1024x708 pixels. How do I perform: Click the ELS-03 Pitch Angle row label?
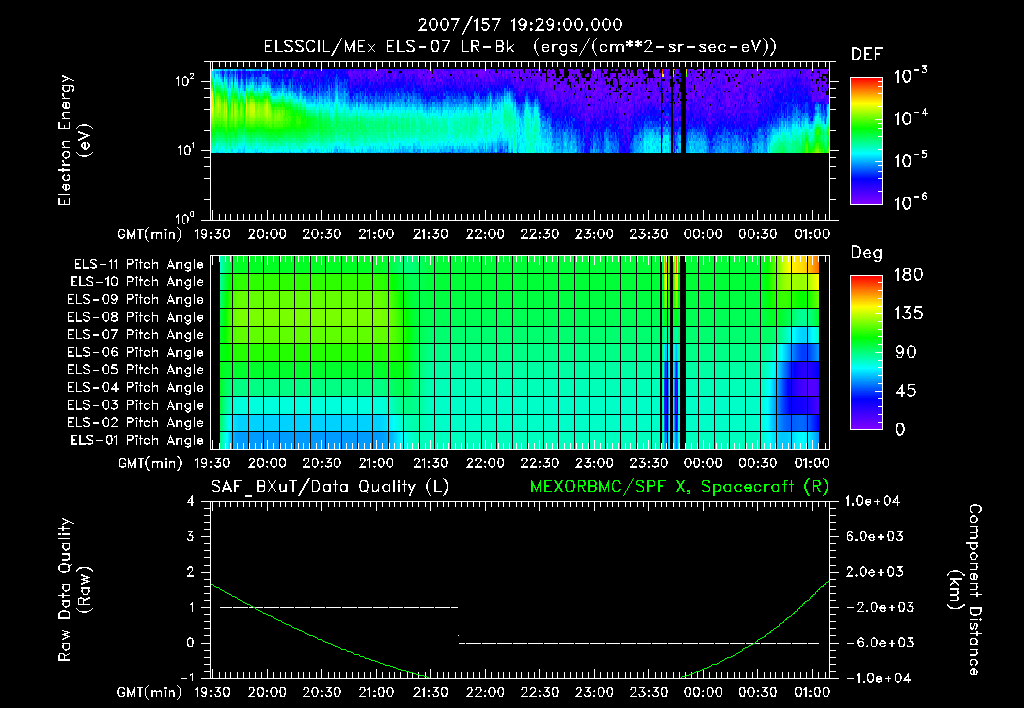pos(136,405)
